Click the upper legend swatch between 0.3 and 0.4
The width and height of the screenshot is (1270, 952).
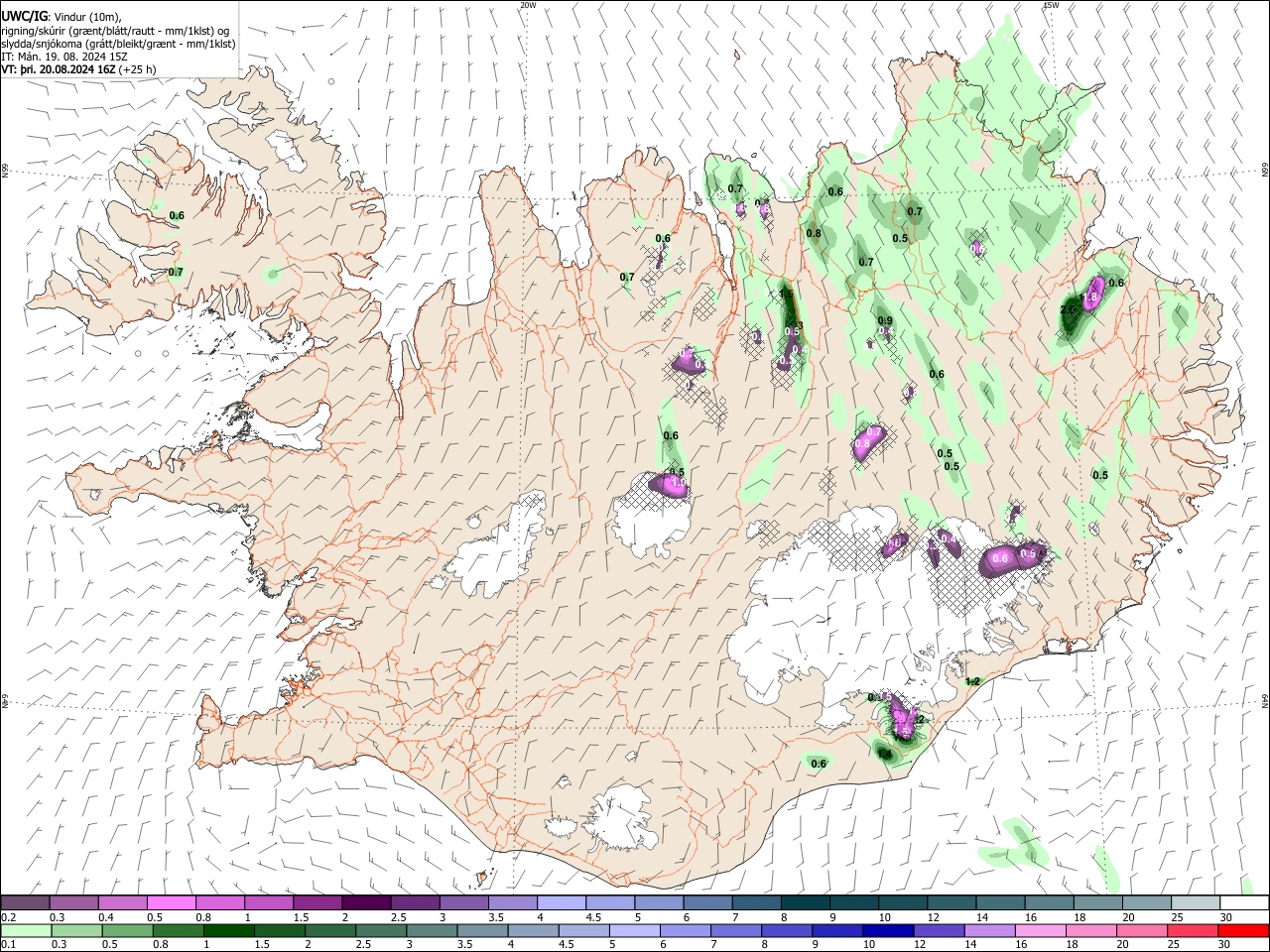[74, 902]
